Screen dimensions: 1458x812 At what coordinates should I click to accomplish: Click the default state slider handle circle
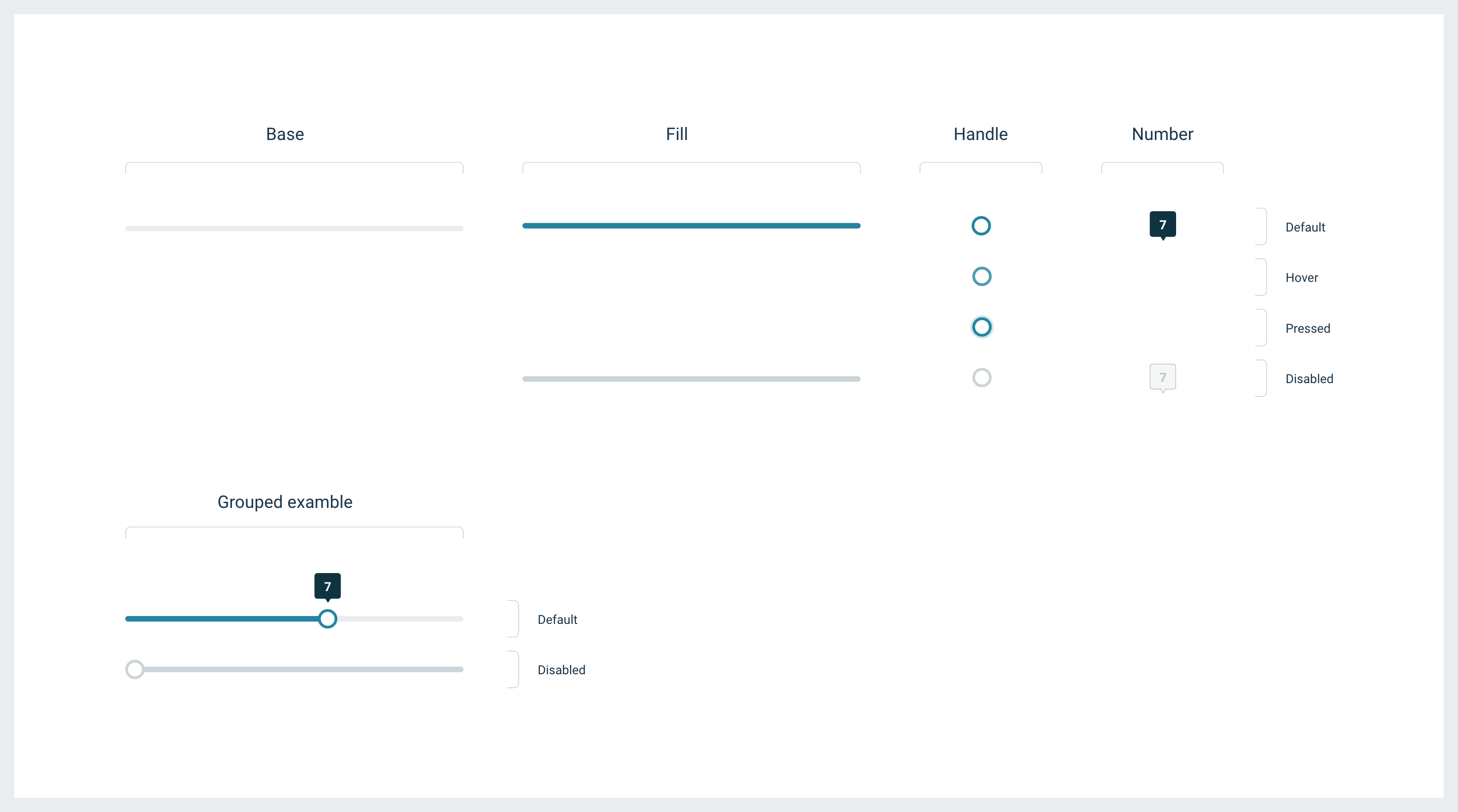click(x=981, y=226)
